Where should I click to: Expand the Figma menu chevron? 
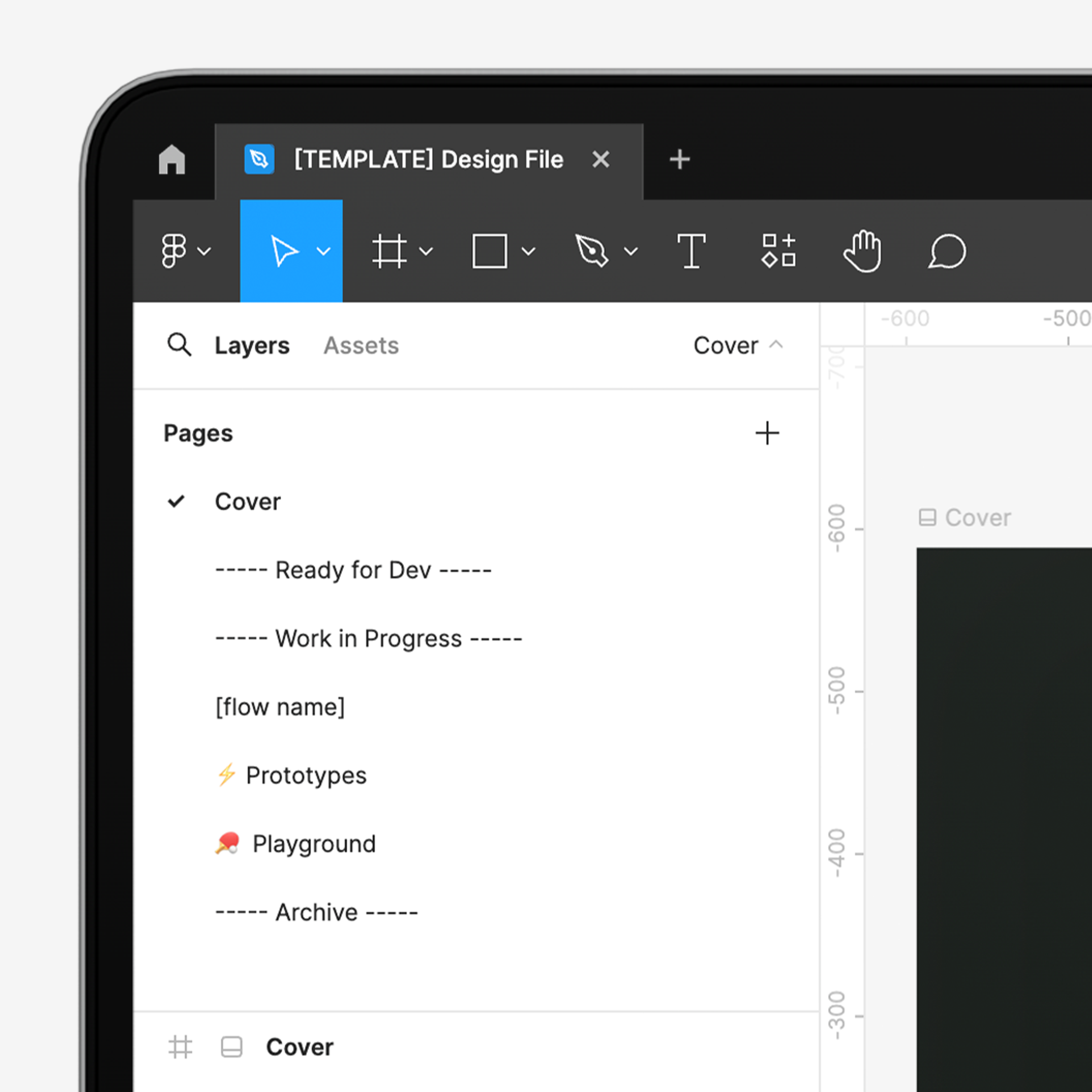pyautogui.click(x=204, y=251)
